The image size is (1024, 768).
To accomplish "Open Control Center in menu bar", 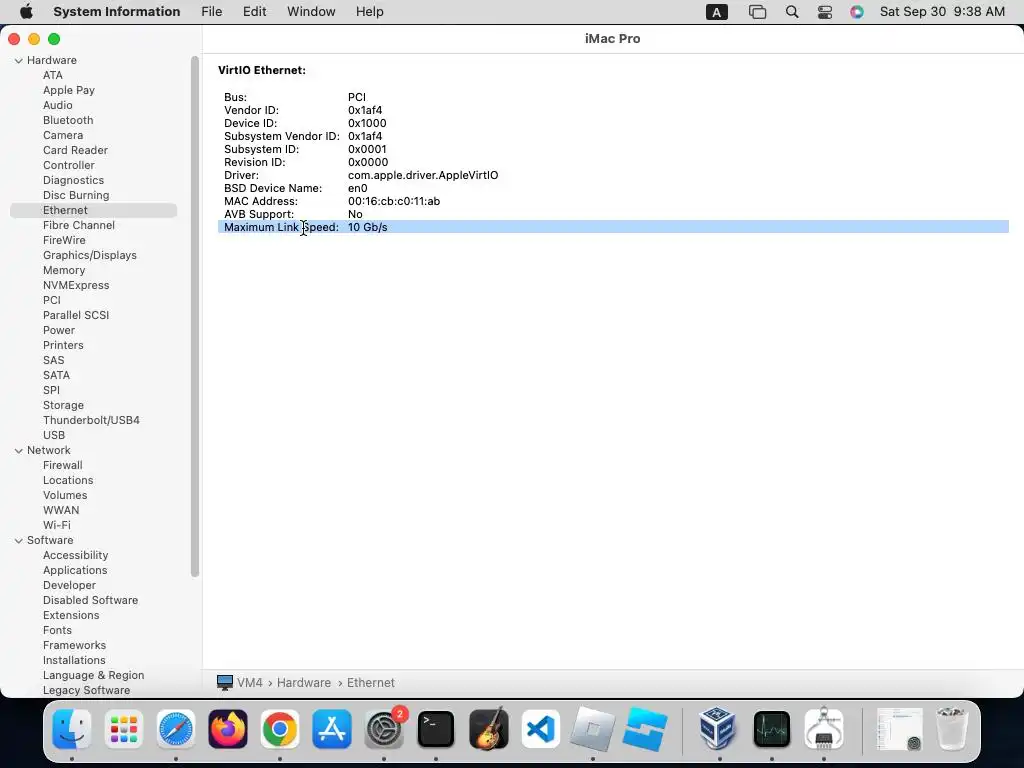I will pos(825,12).
